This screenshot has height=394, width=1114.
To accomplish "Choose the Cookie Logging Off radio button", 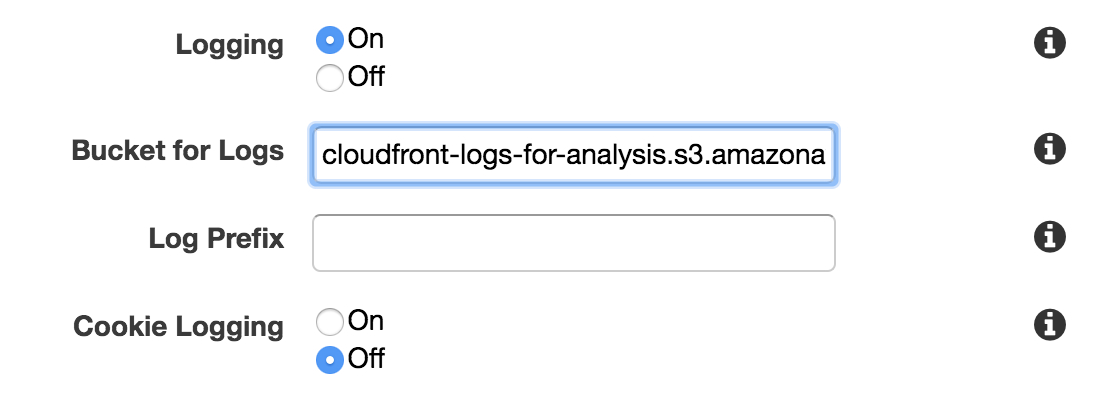I will point(330,359).
